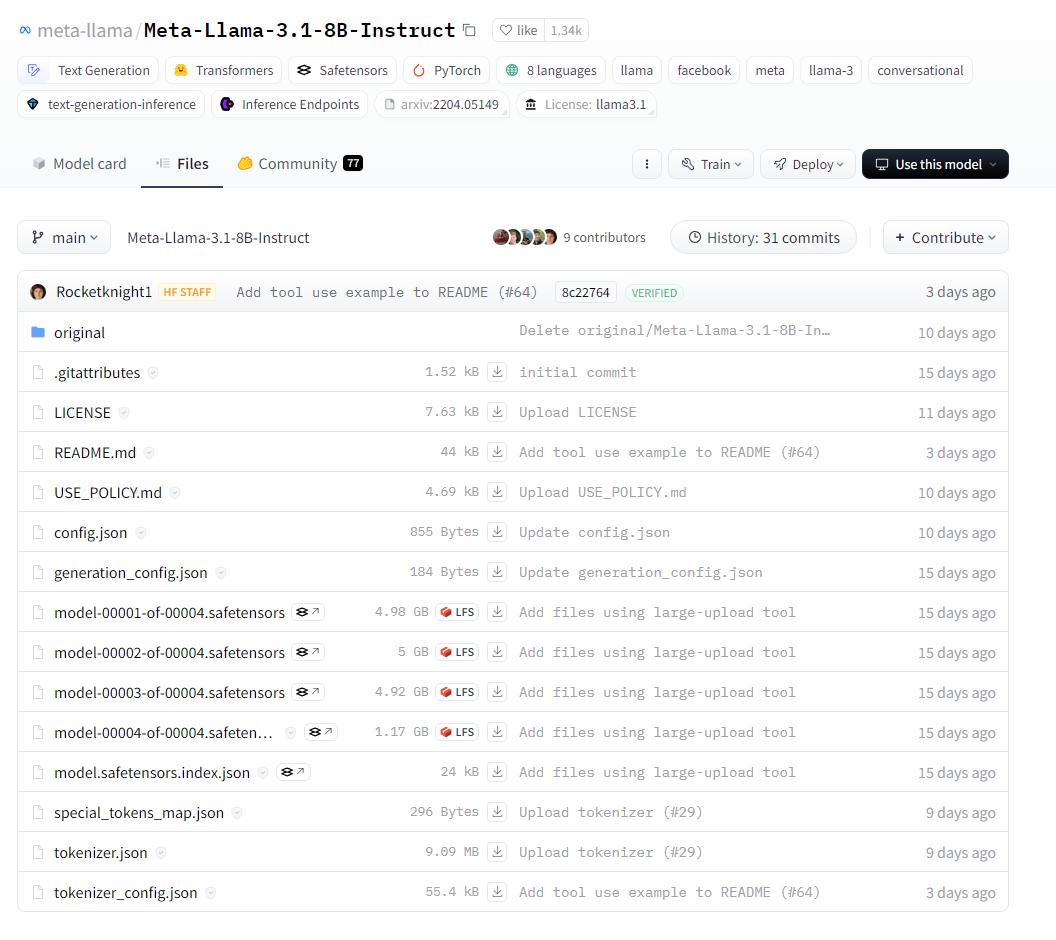Click the facebook tag
This screenshot has height=940, width=1056.
coord(704,70)
